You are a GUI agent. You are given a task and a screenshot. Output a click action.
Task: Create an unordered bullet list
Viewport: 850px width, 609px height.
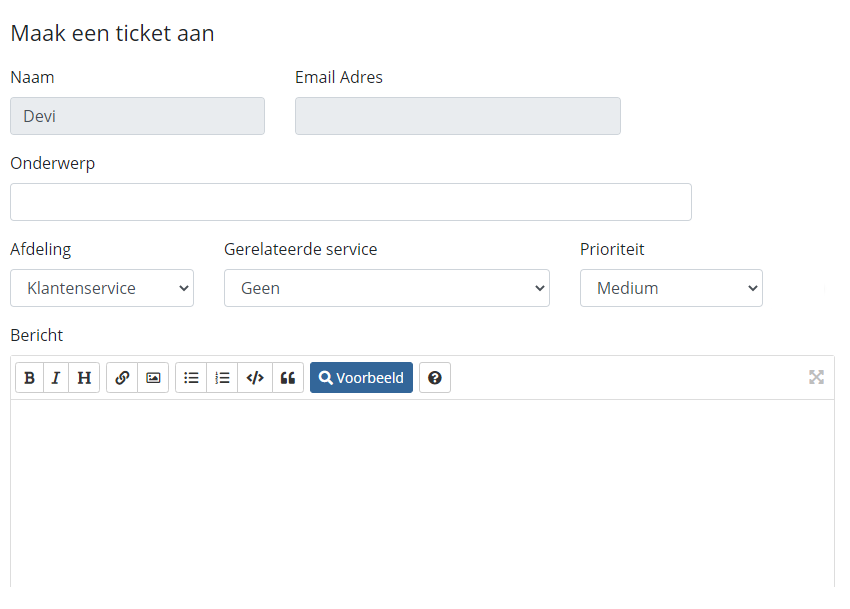tap(191, 377)
